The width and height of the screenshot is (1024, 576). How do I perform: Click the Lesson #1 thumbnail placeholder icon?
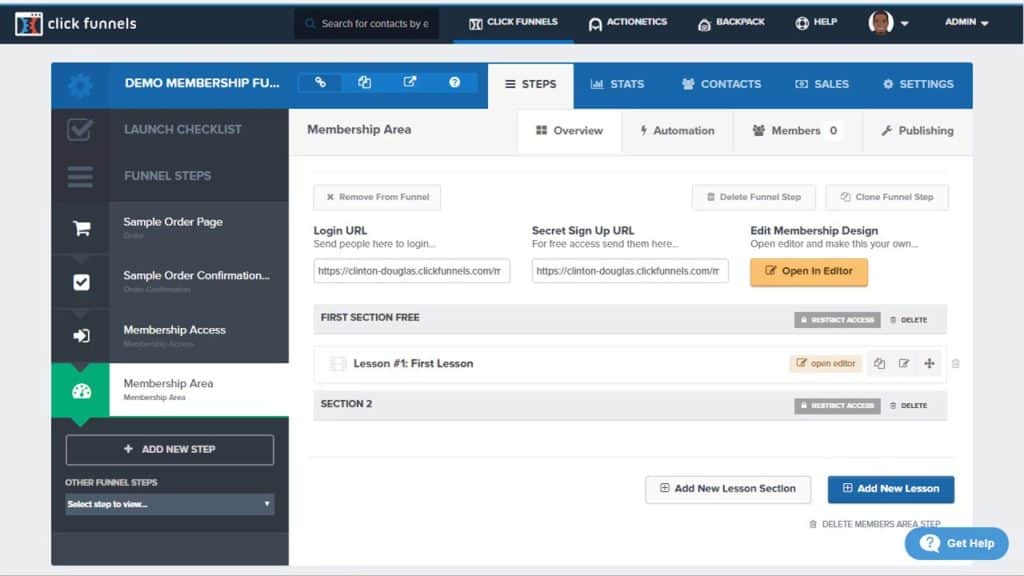(x=337, y=364)
